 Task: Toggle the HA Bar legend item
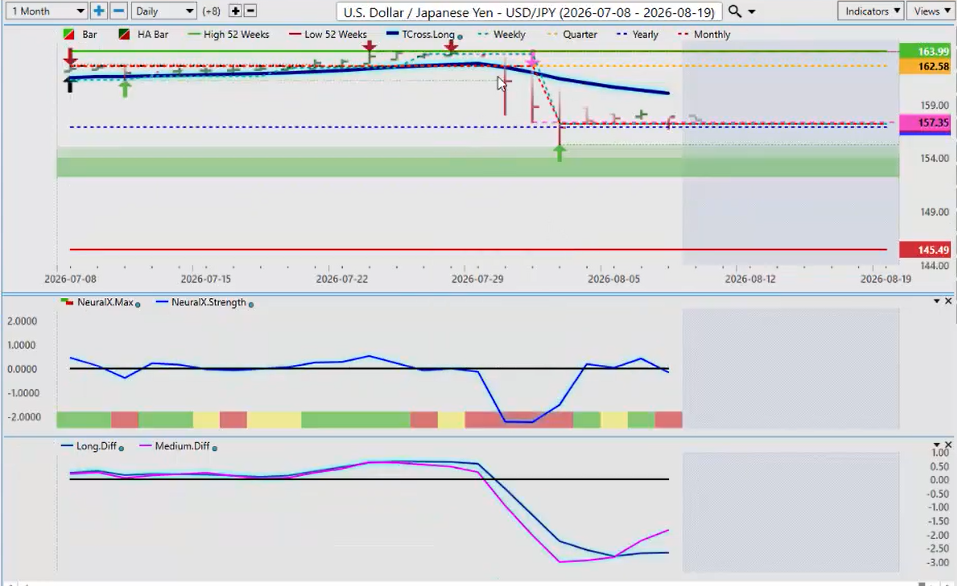point(143,34)
